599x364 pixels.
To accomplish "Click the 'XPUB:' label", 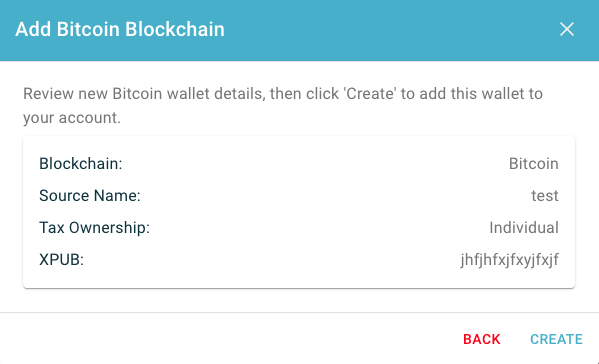I will coord(61,260).
